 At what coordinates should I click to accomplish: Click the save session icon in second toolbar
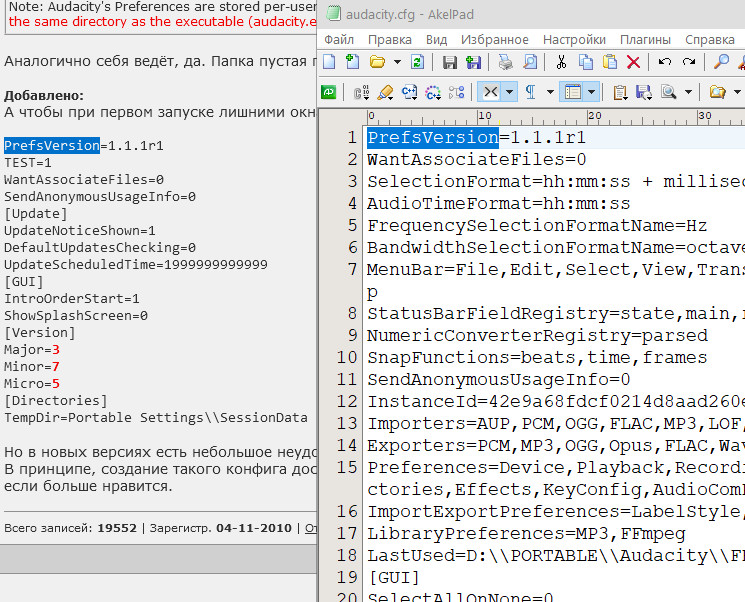click(x=644, y=92)
